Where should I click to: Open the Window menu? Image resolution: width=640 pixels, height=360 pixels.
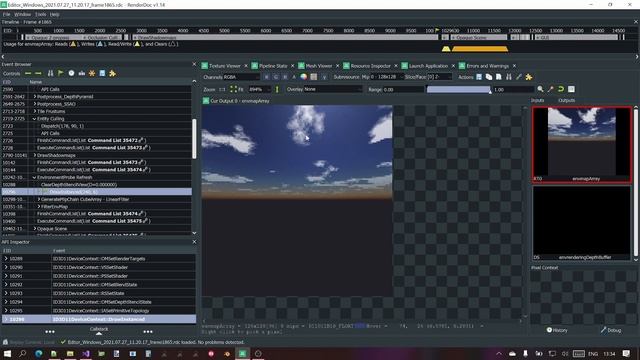pyautogui.click(x=22, y=14)
